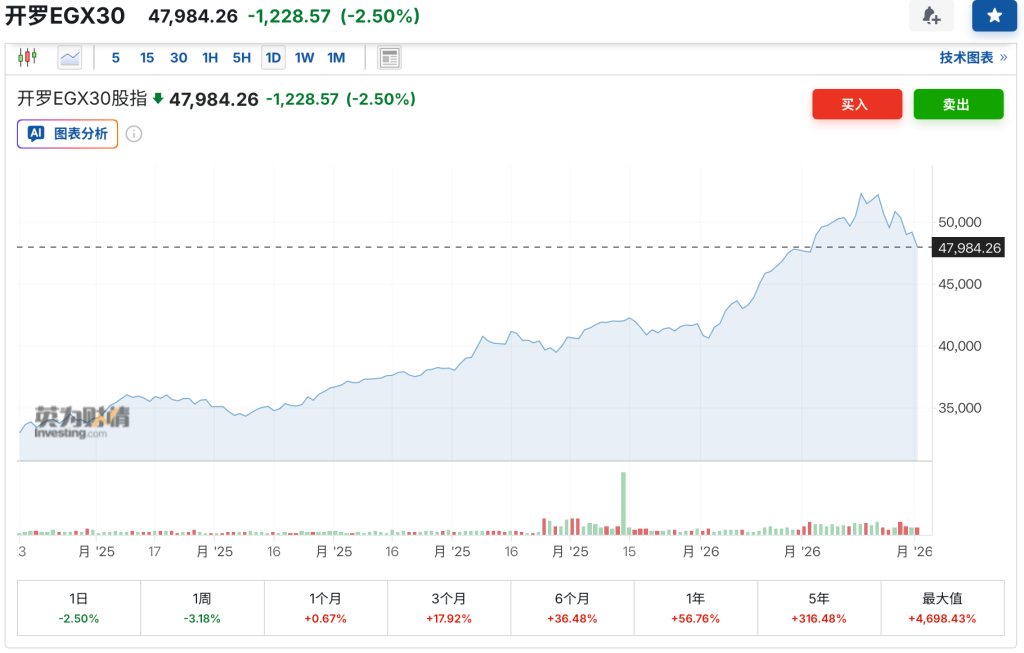Image resolution: width=1024 pixels, height=653 pixels.
Task: Open AI 图表分析 chart analysis
Action: (x=68, y=133)
